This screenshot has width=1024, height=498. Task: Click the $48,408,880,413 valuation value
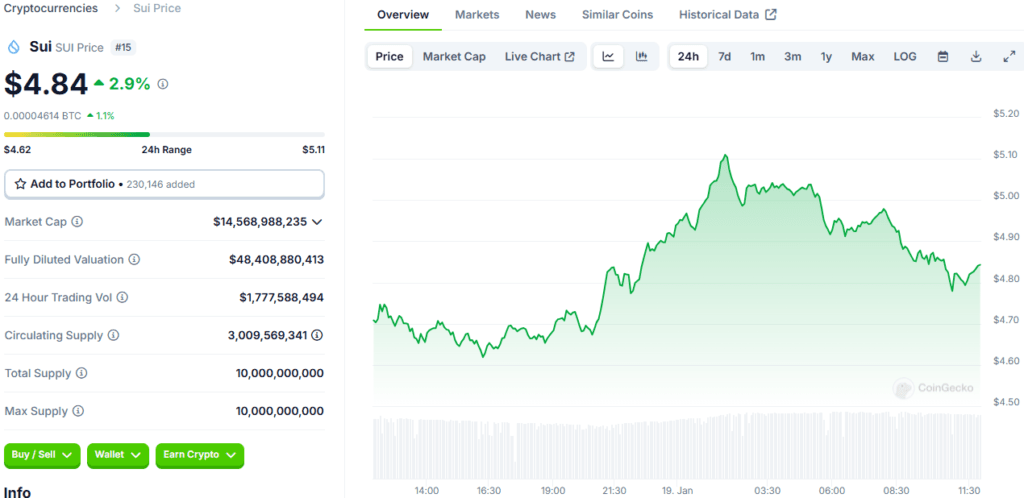click(x=276, y=260)
